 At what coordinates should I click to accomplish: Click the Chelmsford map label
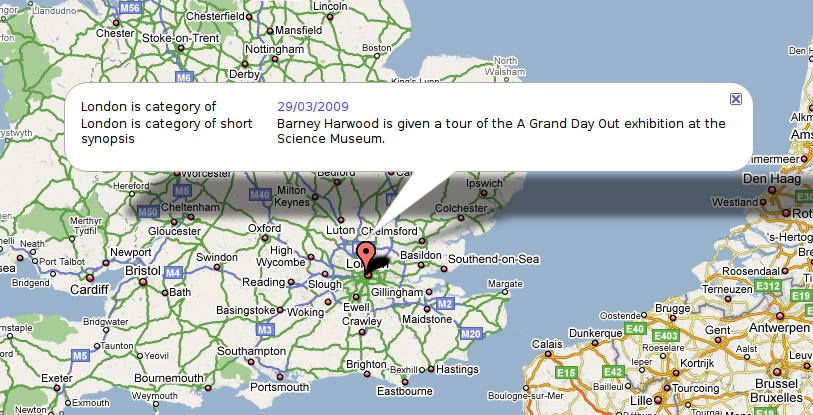pos(389,231)
